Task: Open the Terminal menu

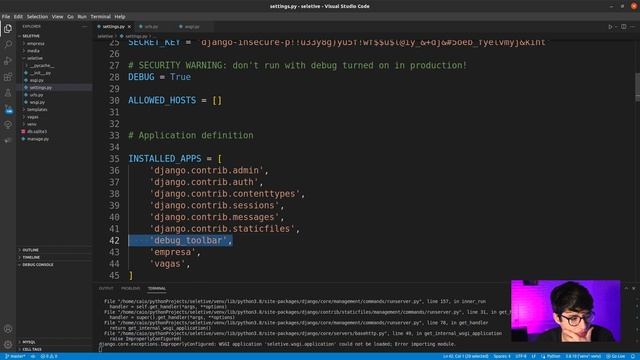Action: pos(101,17)
